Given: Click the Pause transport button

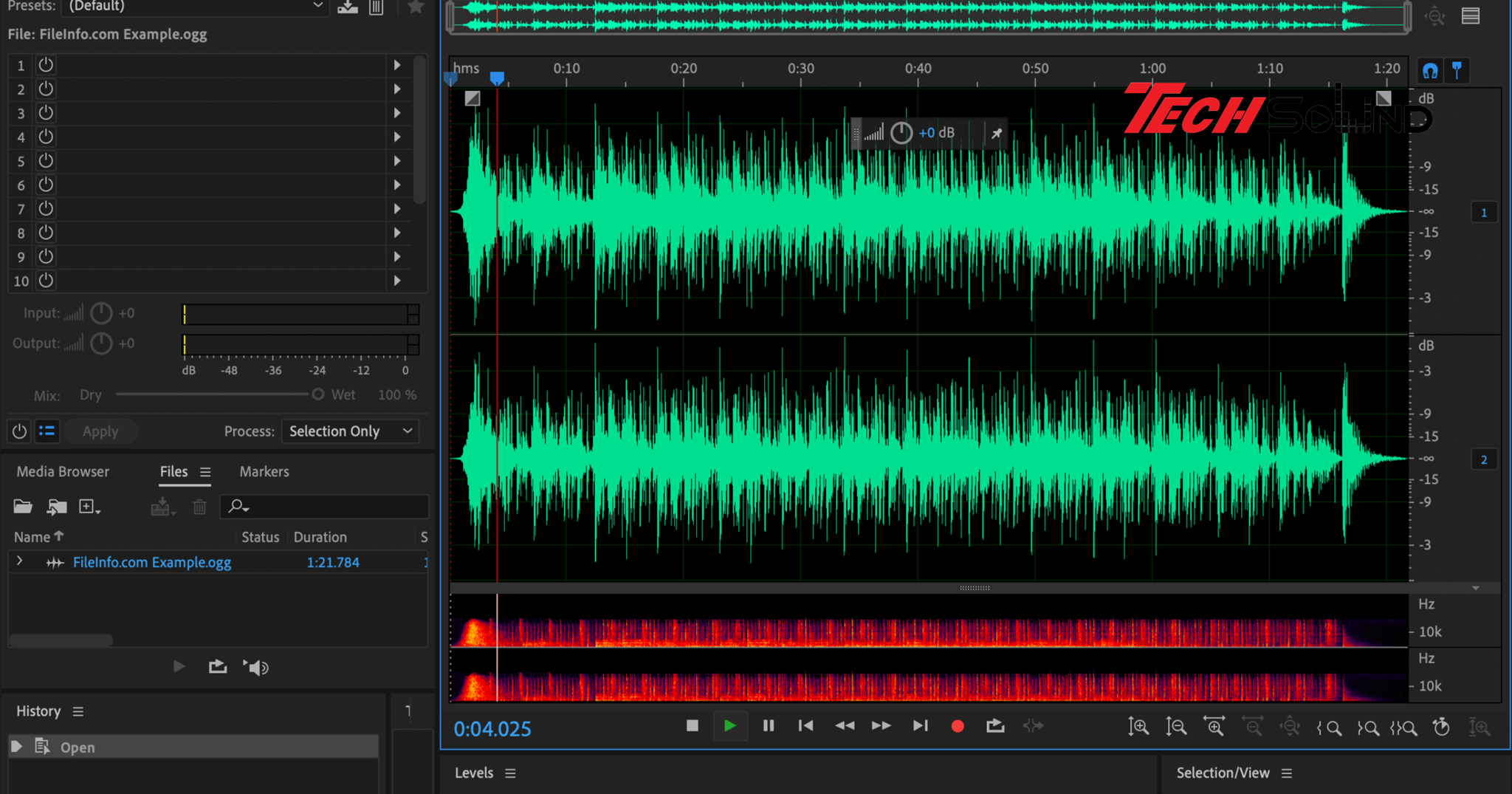Looking at the screenshot, I should point(769,726).
